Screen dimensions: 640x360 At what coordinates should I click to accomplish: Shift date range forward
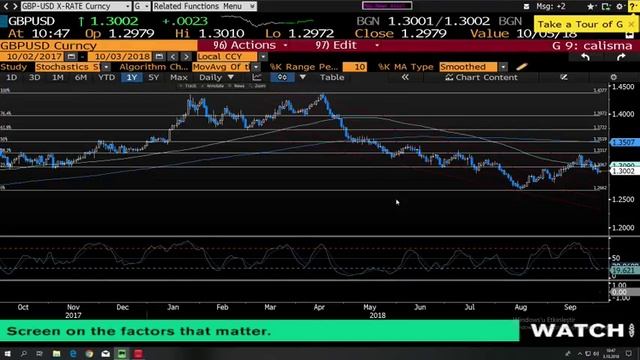(x=186, y=56)
